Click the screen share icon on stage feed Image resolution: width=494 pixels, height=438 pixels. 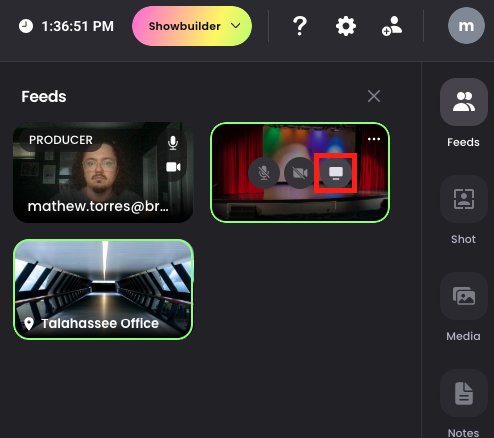(x=336, y=173)
